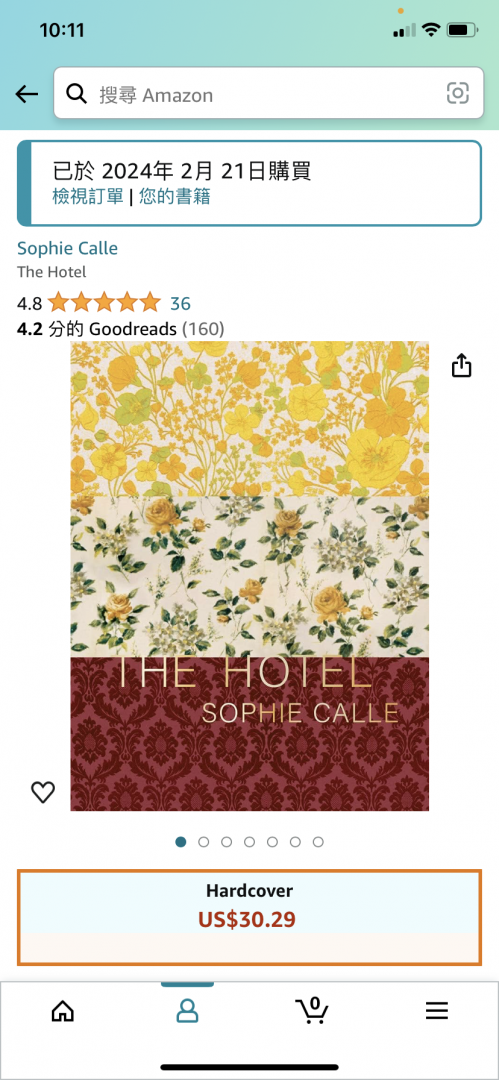The height and width of the screenshot is (1080, 499).
Task: Jump to second image carousel dot
Action: tap(203, 842)
